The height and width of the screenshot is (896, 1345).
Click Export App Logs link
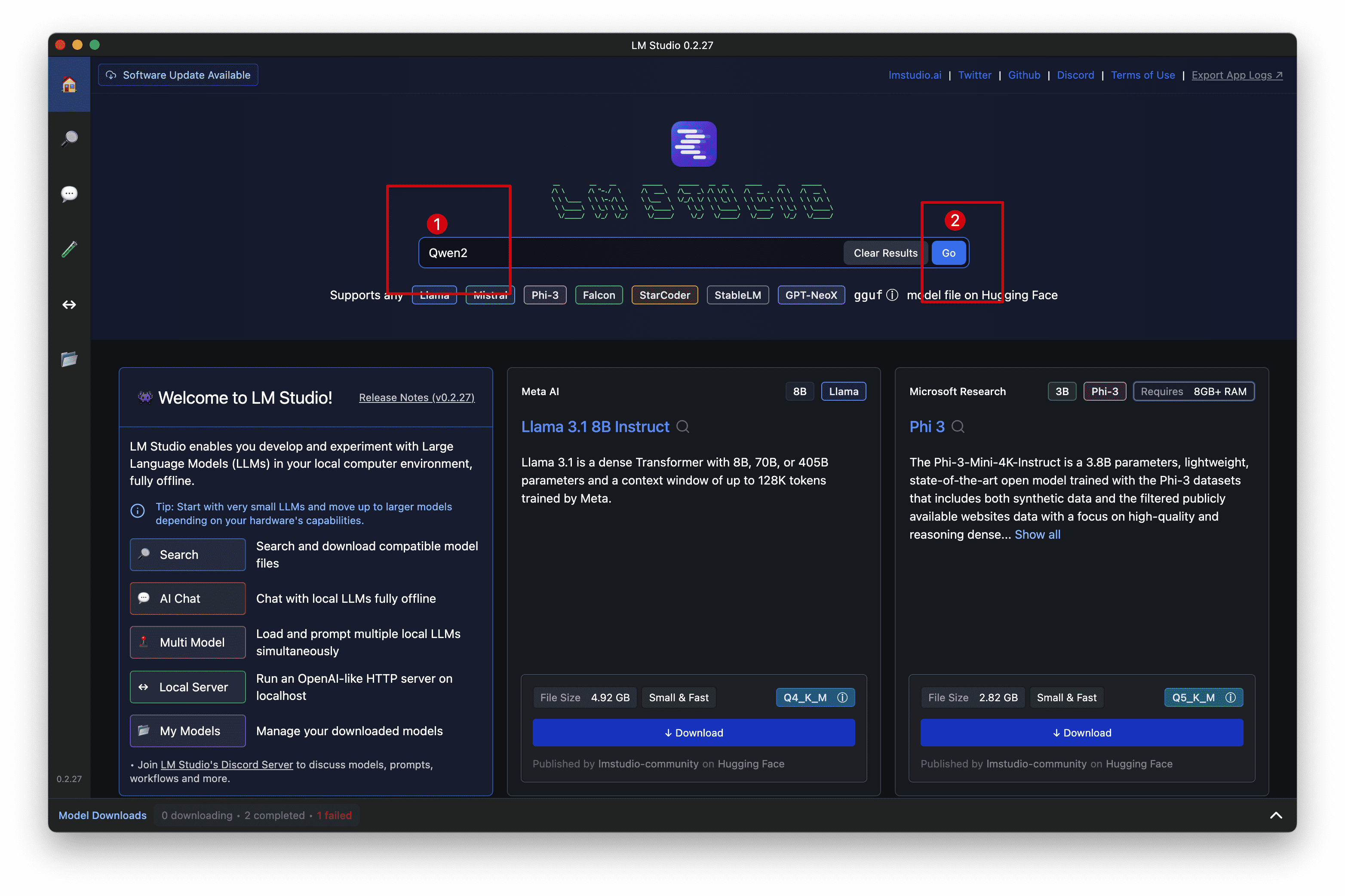[1237, 75]
